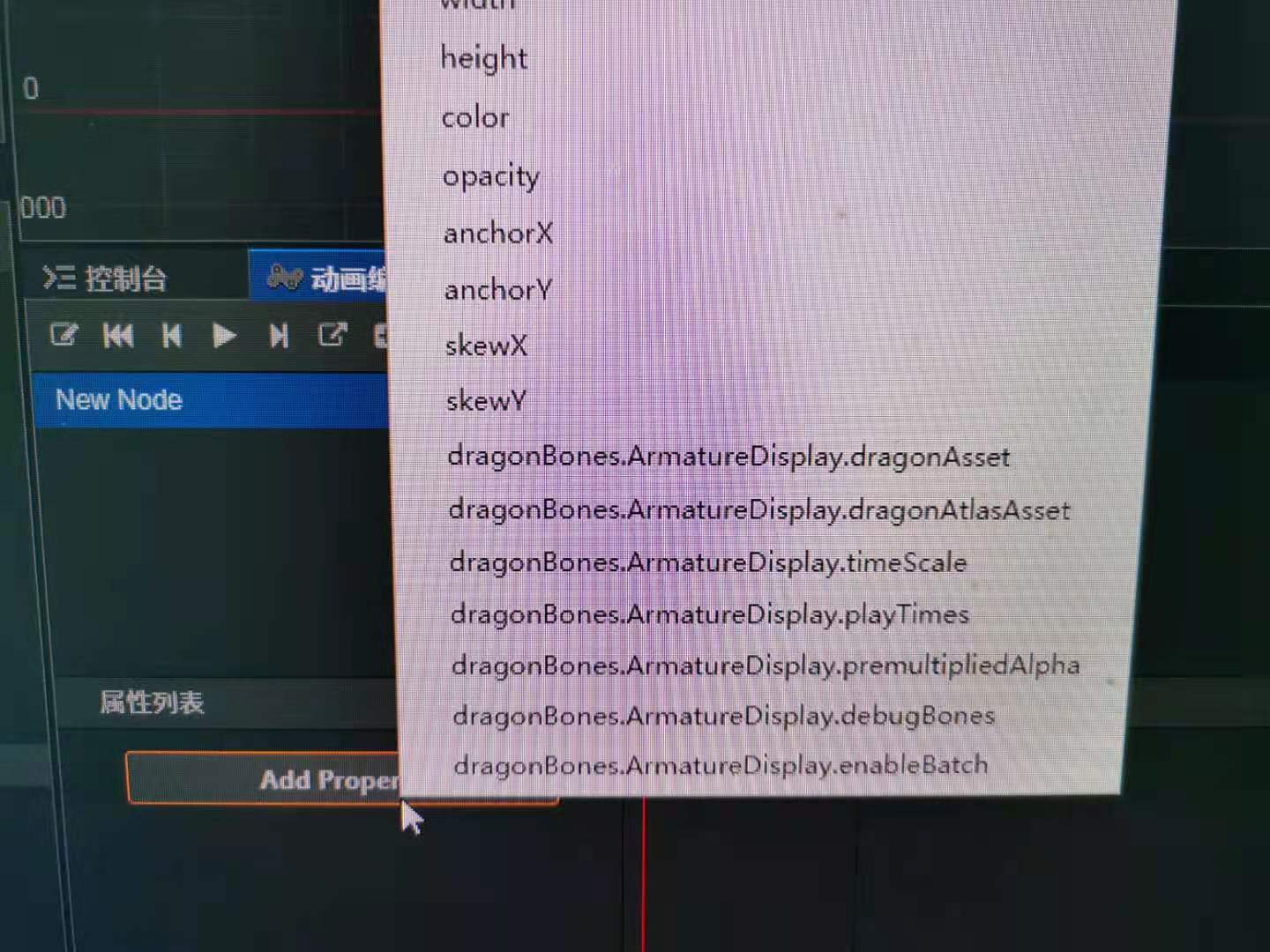
Task: Play the animation clip
Action: [x=224, y=336]
